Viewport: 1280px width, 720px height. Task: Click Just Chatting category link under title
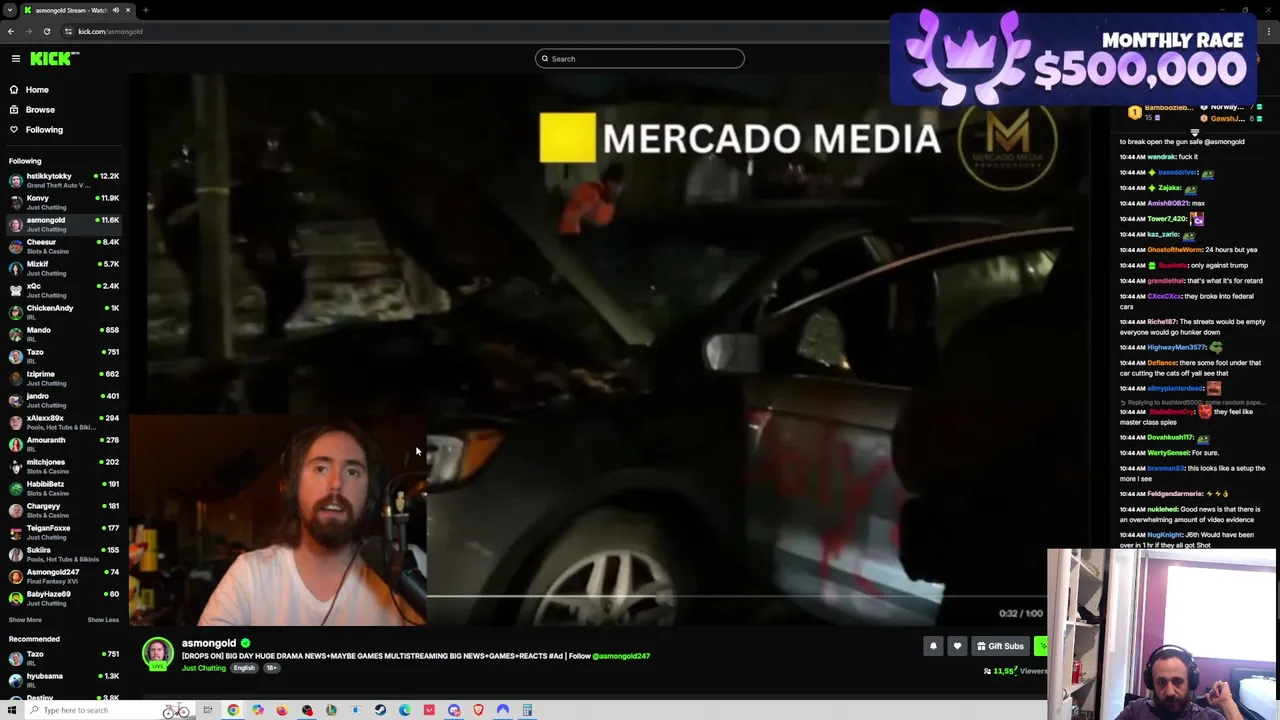203,668
